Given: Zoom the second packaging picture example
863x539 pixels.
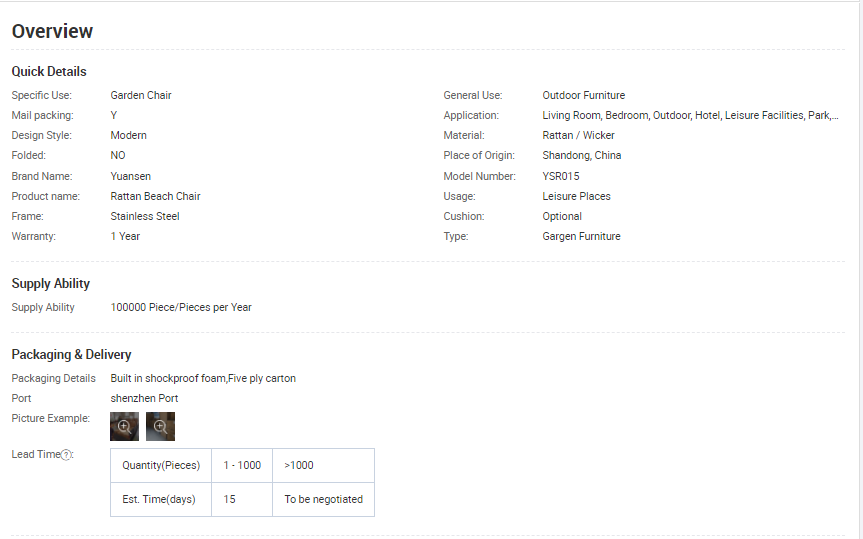Looking at the screenshot, I should click(x=160, y=427).
